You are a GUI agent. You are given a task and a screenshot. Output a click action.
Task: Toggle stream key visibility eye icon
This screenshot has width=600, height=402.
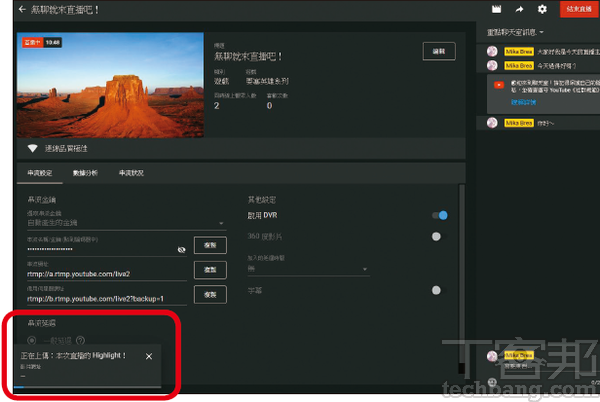pos(181,250)
